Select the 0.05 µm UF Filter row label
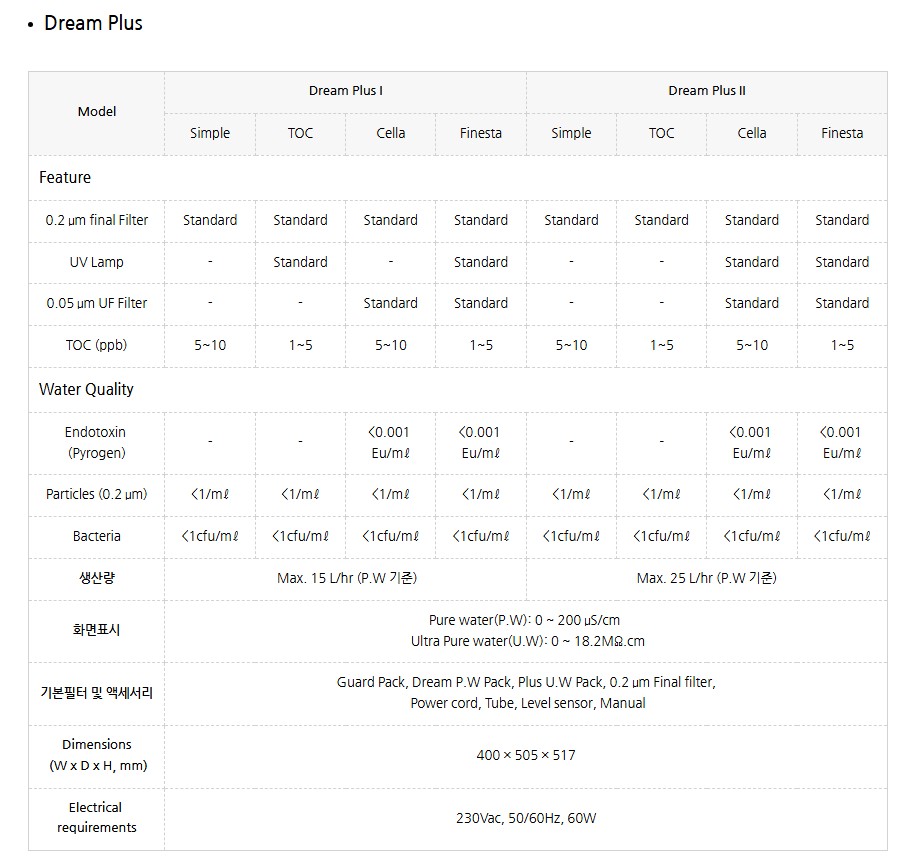This screenshot has width=910, height=861. pyautogui.click(x=97, y=303)
